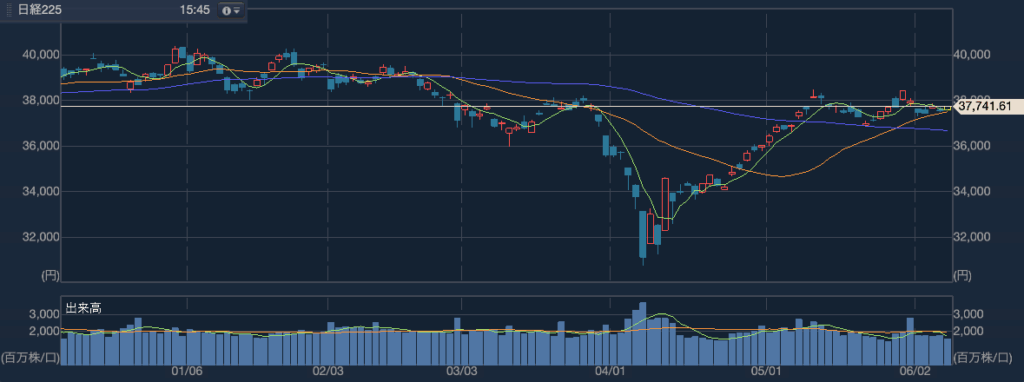The height and width of the screenshot is (382, 1024).
Task: Click the 06/02 date axis label
Action: point(915,372)
